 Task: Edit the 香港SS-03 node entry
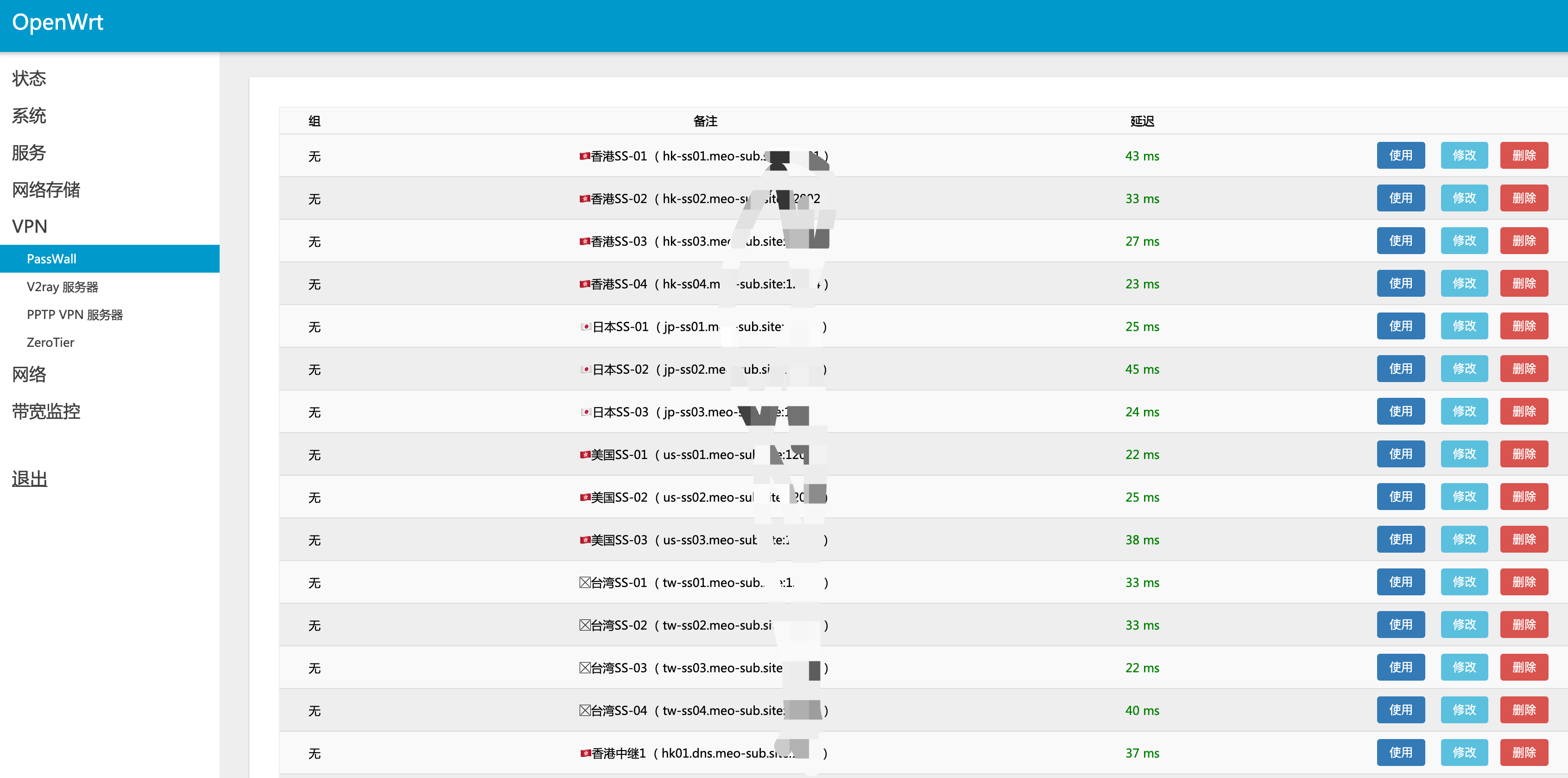1464,241
